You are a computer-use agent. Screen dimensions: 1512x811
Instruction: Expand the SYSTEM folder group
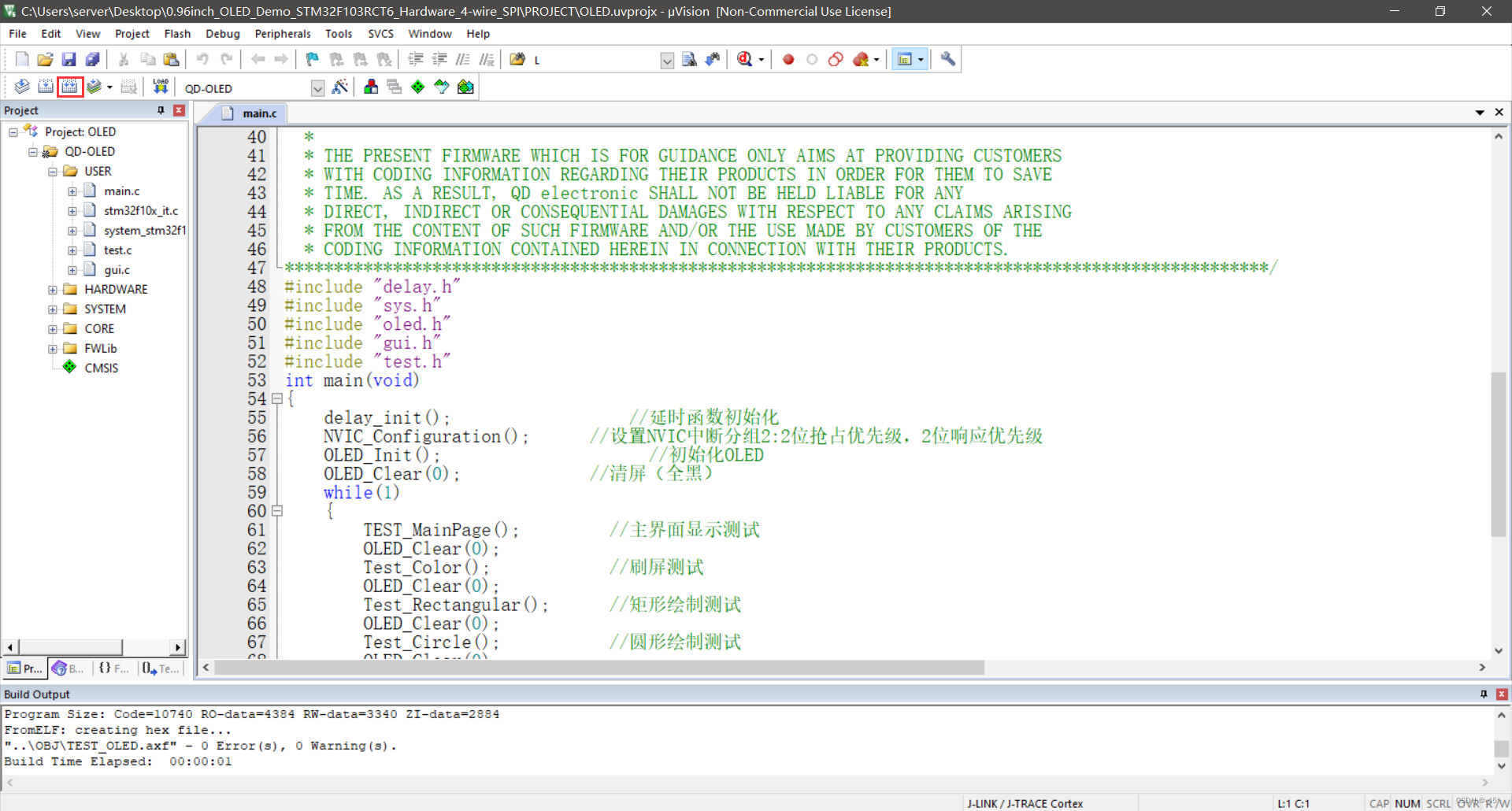53,309
